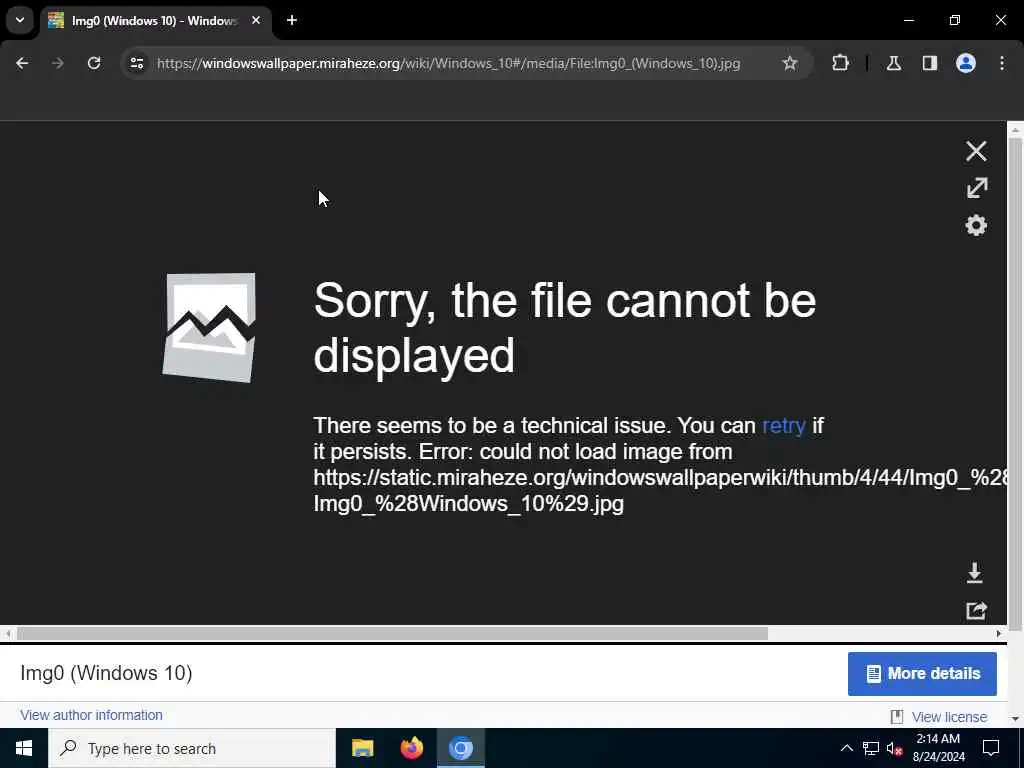Click the taskbar search box

pos(191,748)
